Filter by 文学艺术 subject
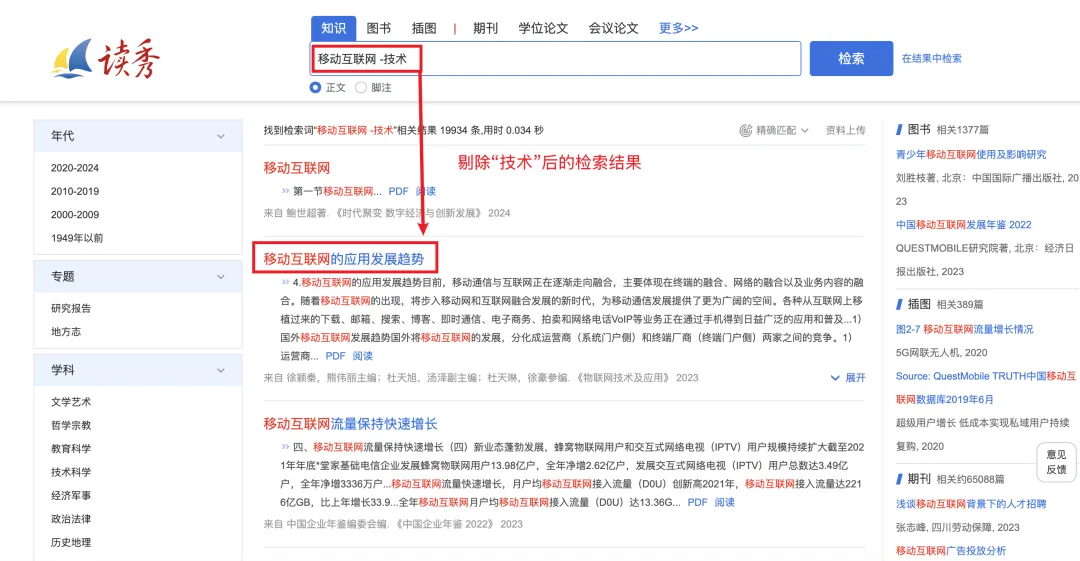This screenshot has width=1080, height=561. click(x=70, y=402)
